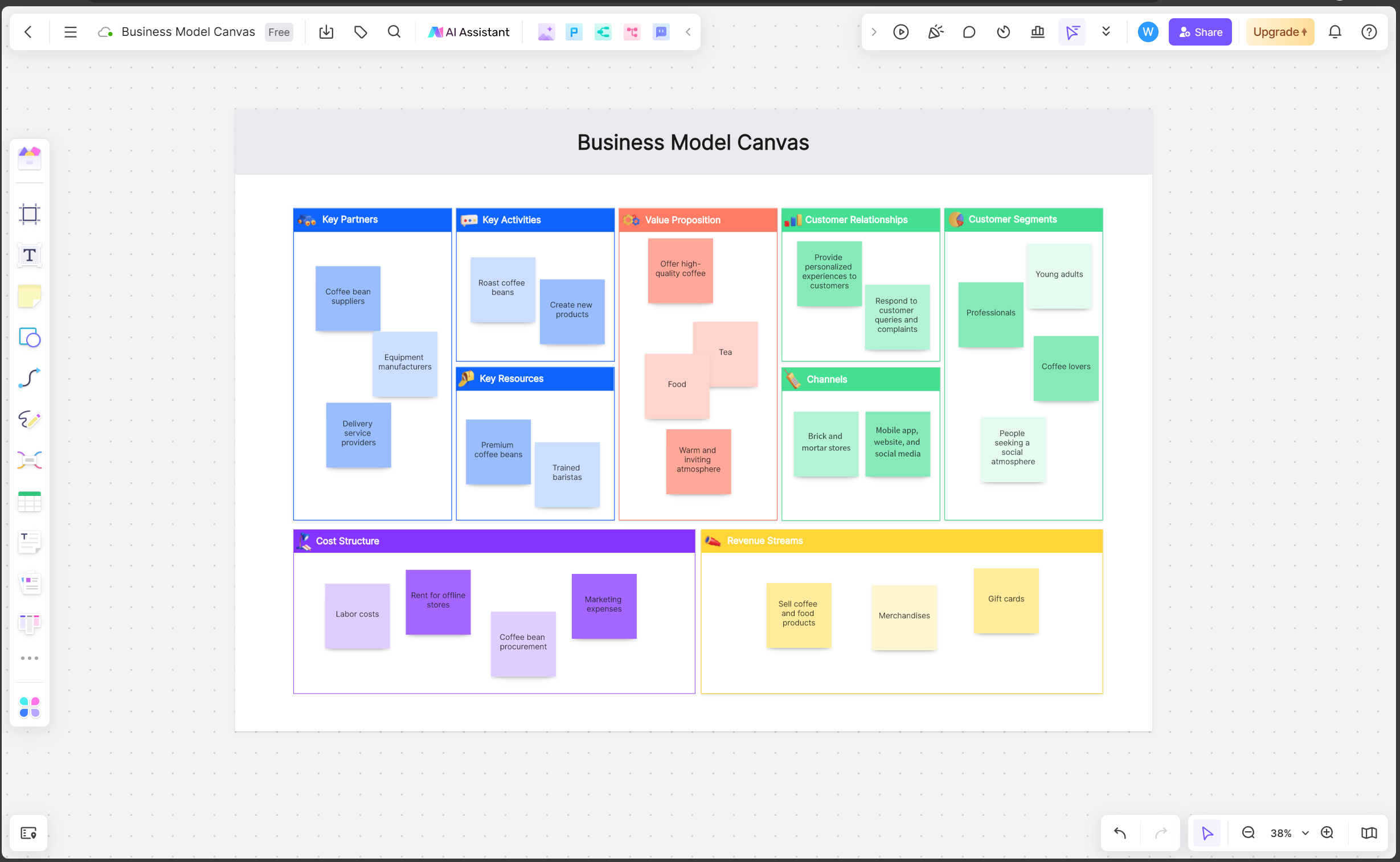Open the notification bell icon
The height and width of the screenshot is (862, 1400).
(x=1335, y=31)
